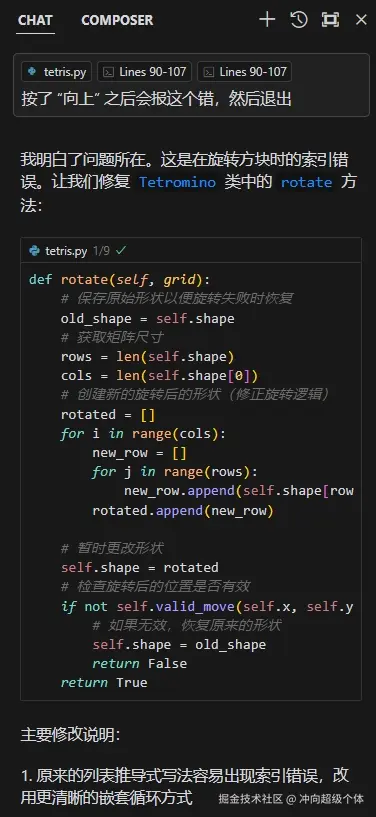The height and width of the screenshot is (817, 376).
Task: Click terminal icon on first Lines 90-107 chip
Action: tap(108, 72)
